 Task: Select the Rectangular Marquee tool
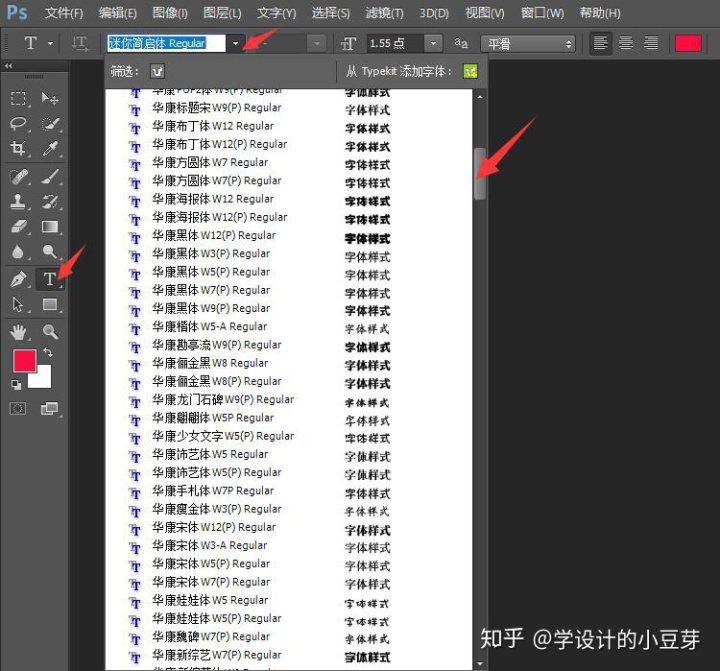(x=18, y=99)
